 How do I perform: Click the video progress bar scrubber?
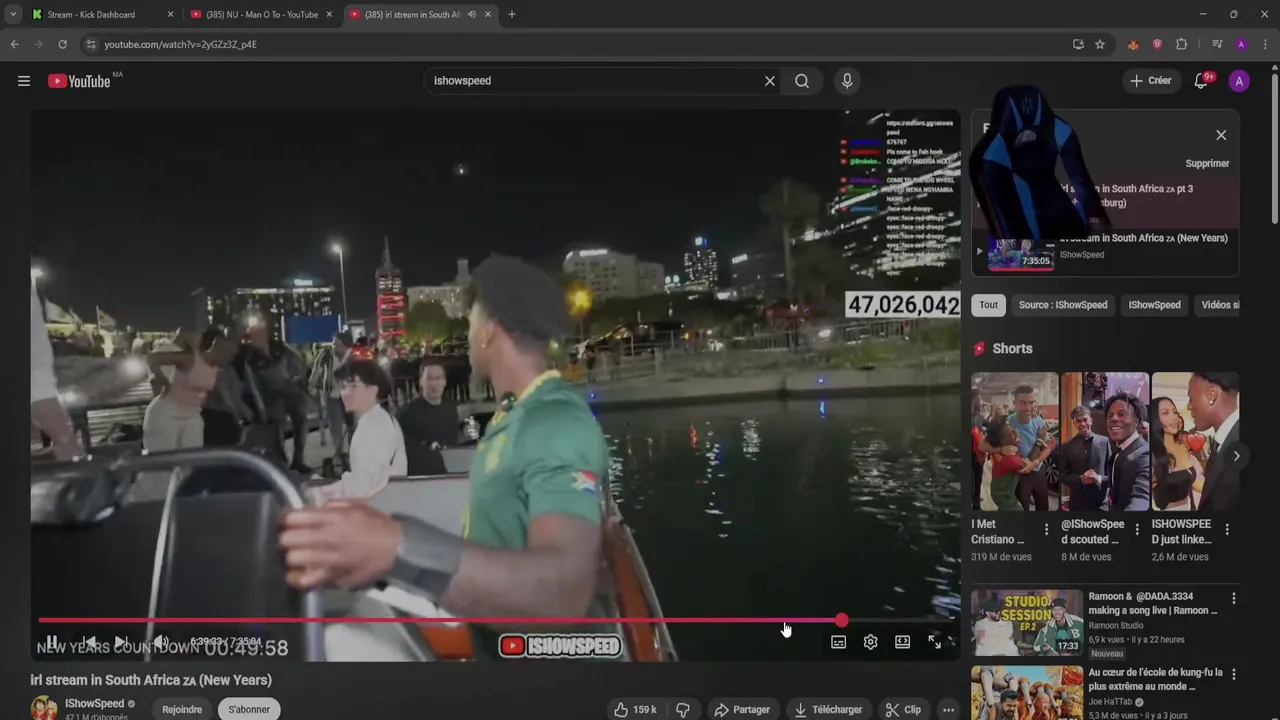(x=842, y=621)
